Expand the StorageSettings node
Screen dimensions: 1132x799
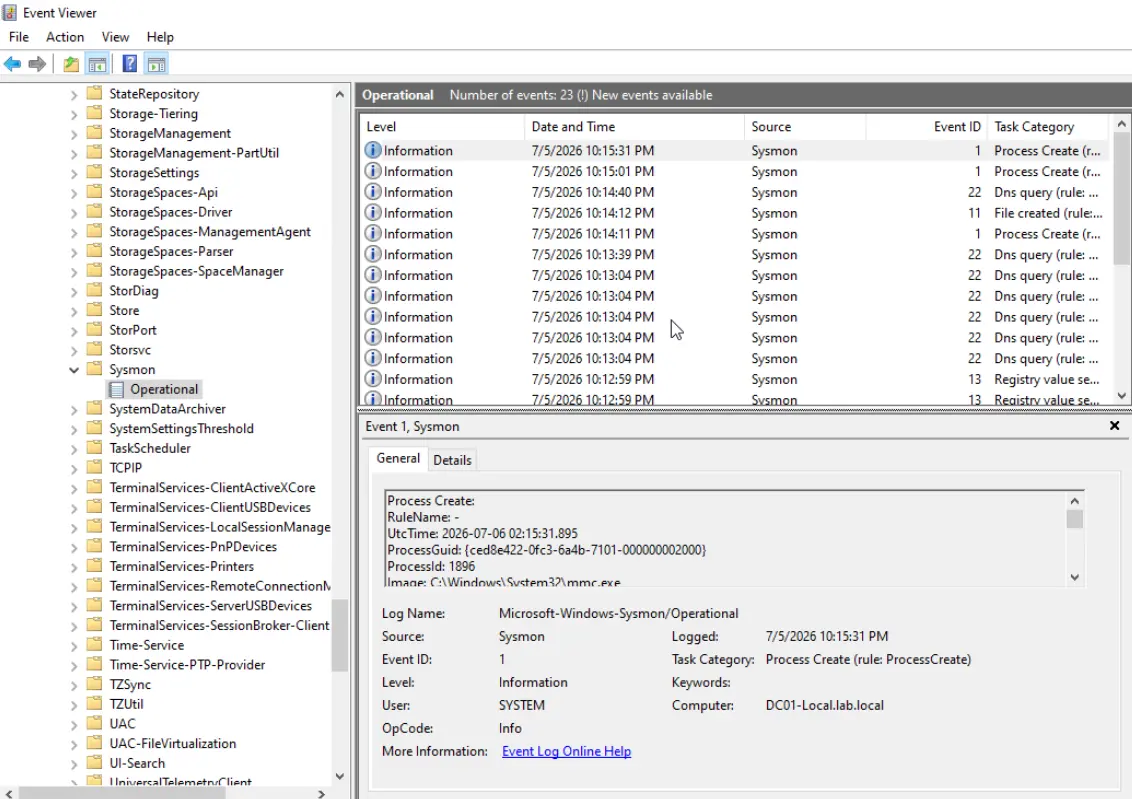tap(74, 173)
